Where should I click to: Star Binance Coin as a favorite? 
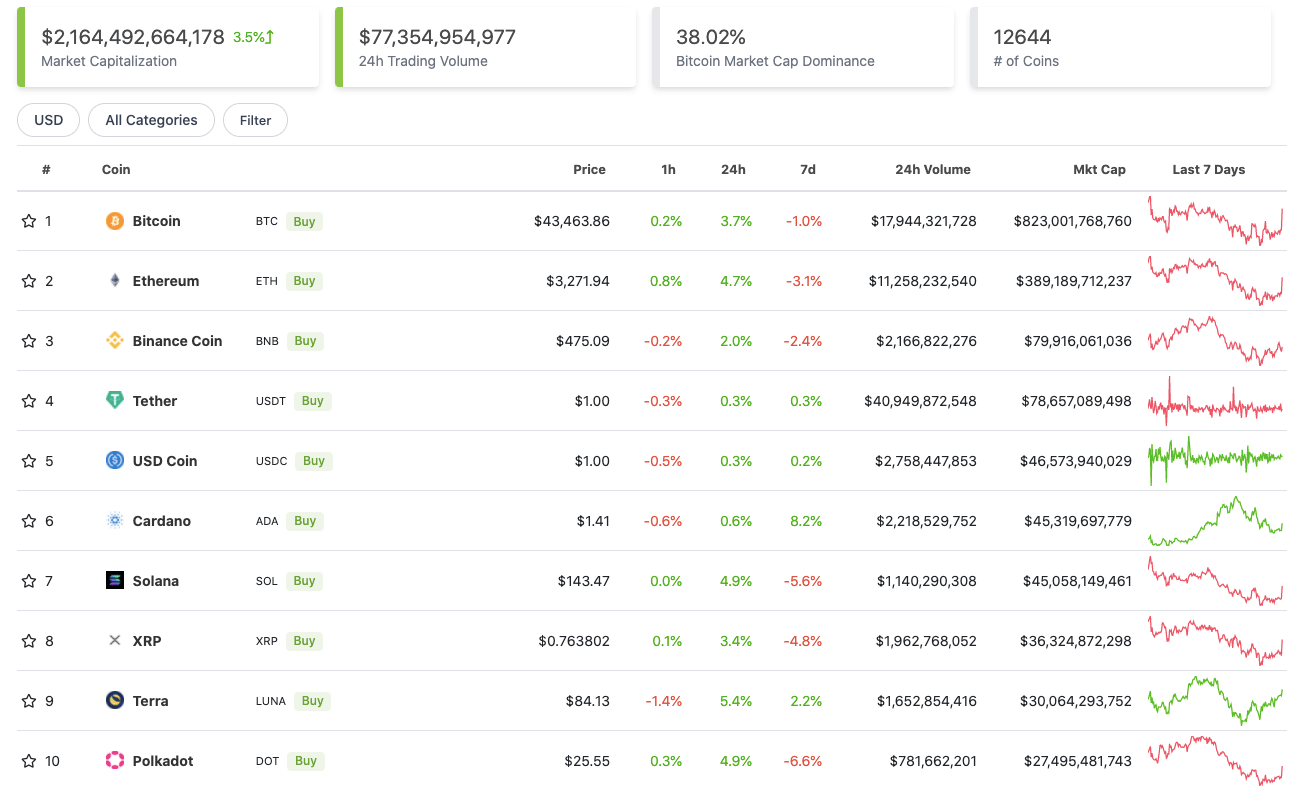click(x=29, y=341)
